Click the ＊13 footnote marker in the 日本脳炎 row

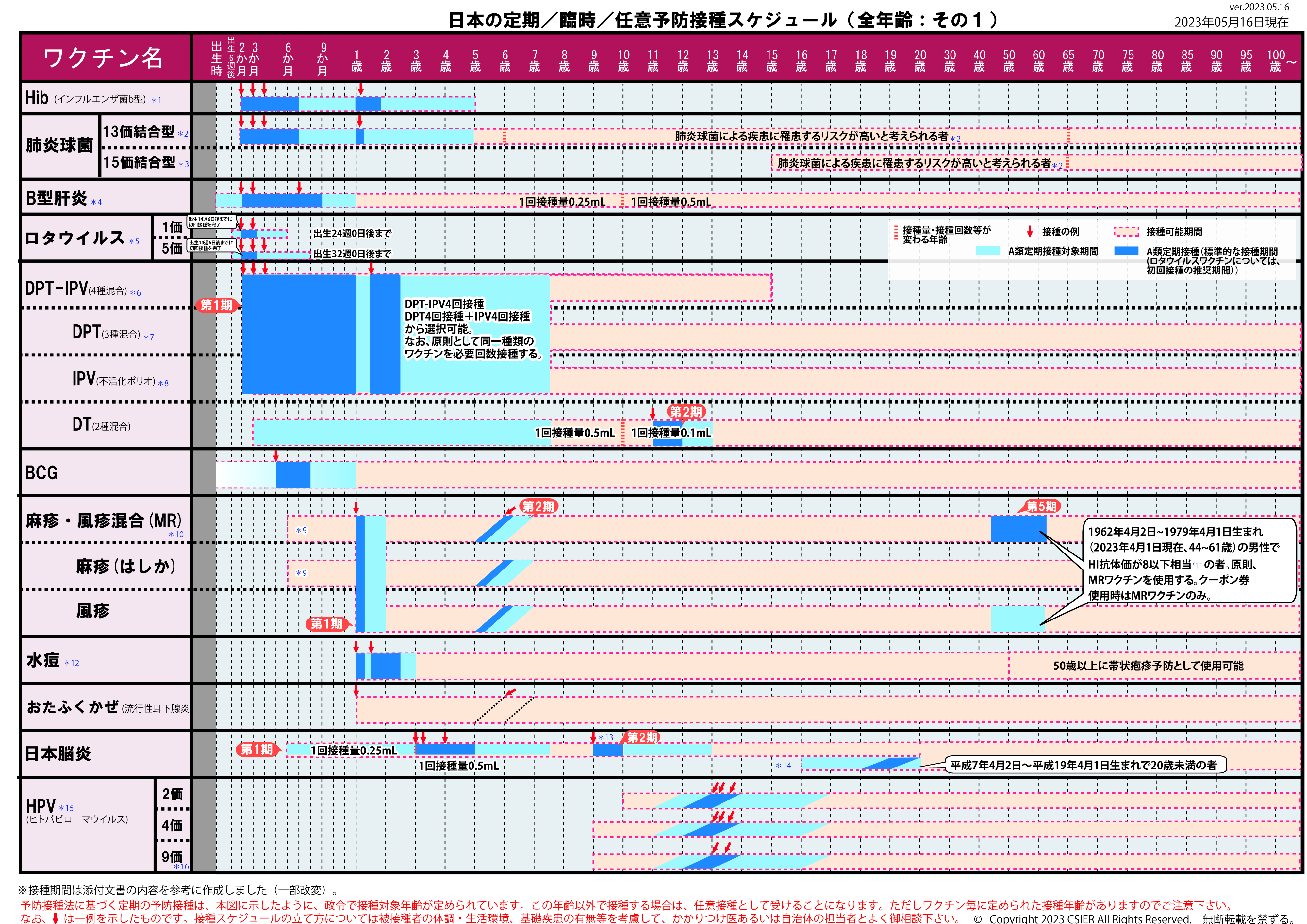[x=605, y=737]
